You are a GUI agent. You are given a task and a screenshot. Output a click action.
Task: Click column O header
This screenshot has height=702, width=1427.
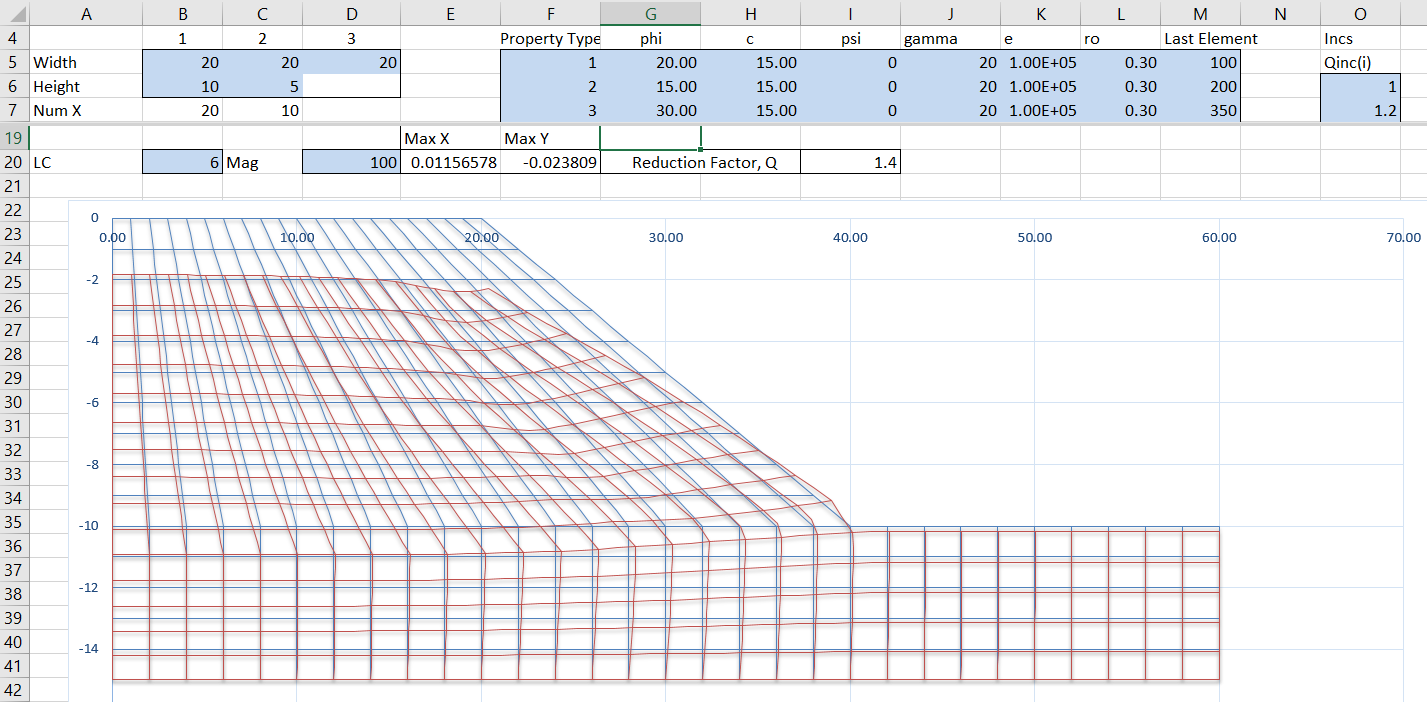(1360, 13)
